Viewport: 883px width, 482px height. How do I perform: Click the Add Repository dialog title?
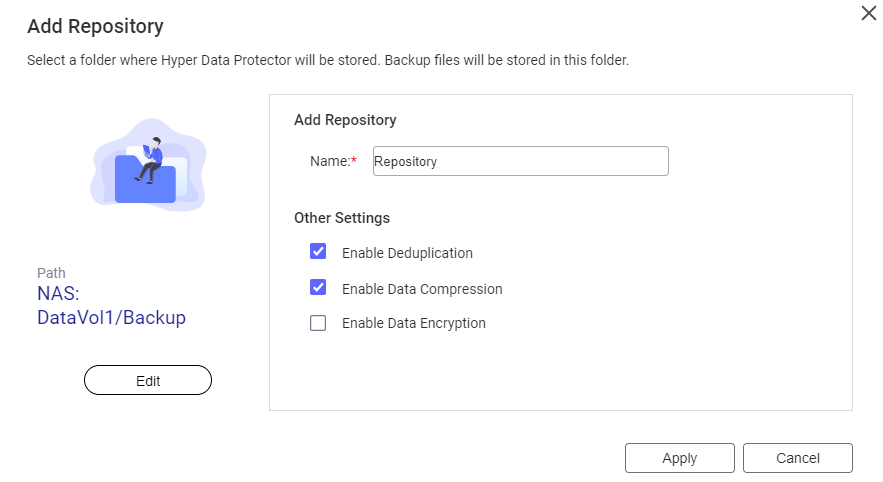96,26
